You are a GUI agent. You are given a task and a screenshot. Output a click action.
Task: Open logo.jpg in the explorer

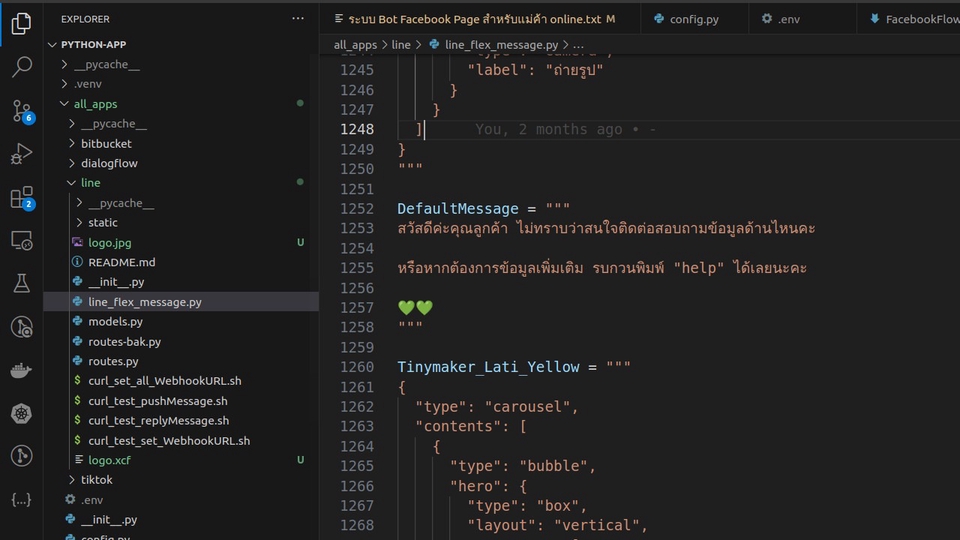click(110, 242)
